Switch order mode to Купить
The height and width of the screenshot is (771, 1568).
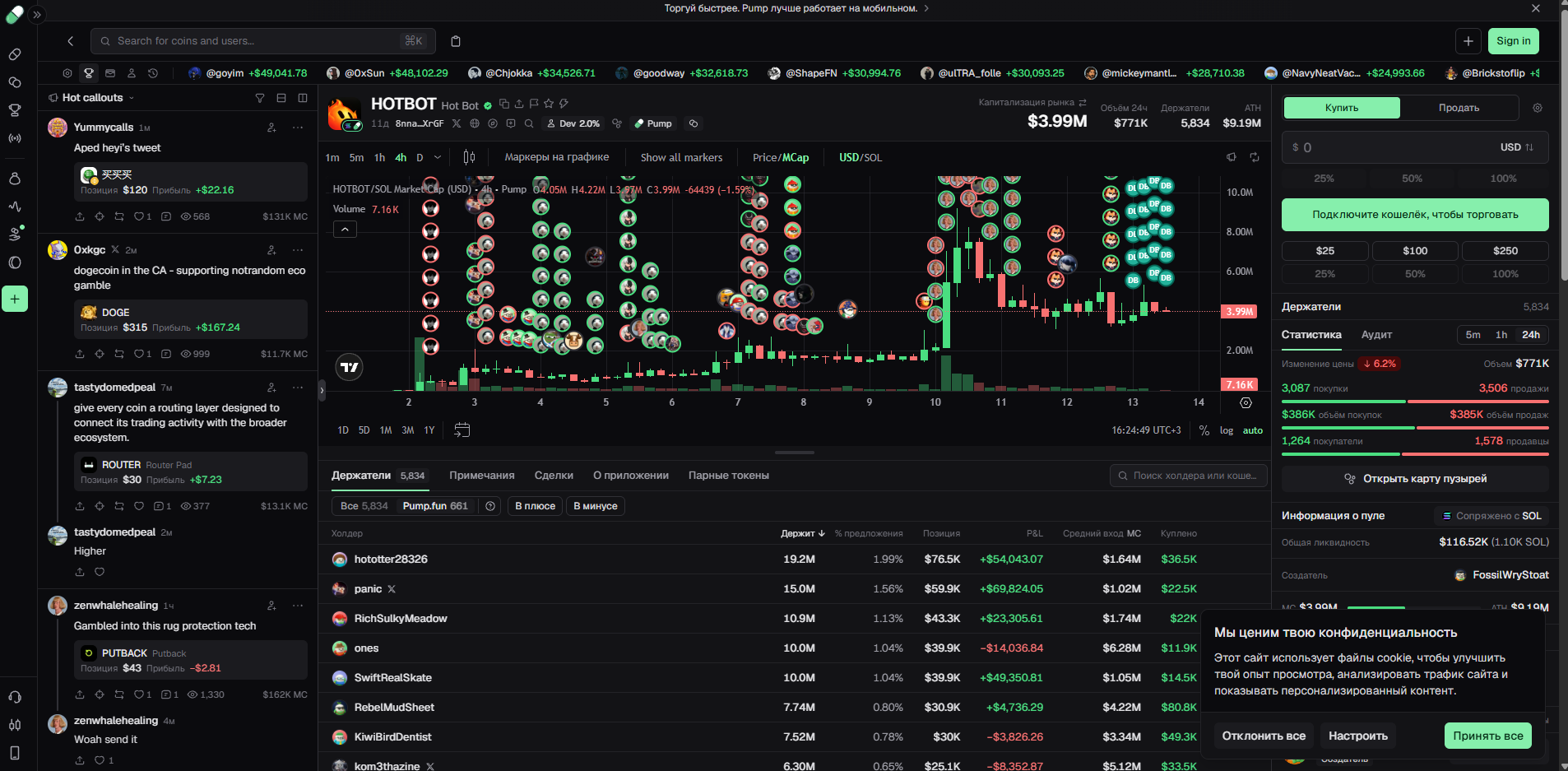(1342, 108)
